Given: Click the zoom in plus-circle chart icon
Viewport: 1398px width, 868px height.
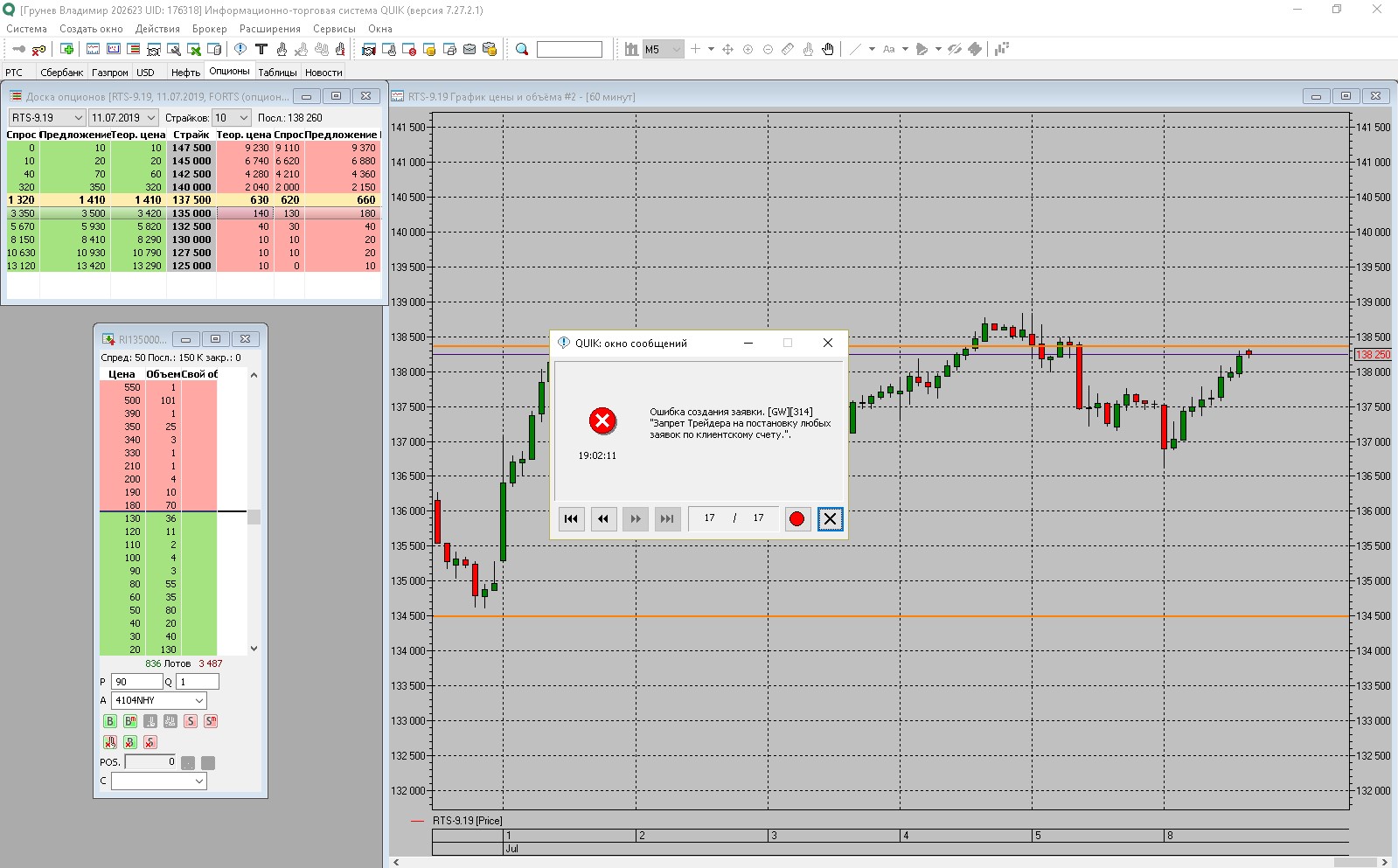Looking at the screenshot, I should tap(748, 49).
